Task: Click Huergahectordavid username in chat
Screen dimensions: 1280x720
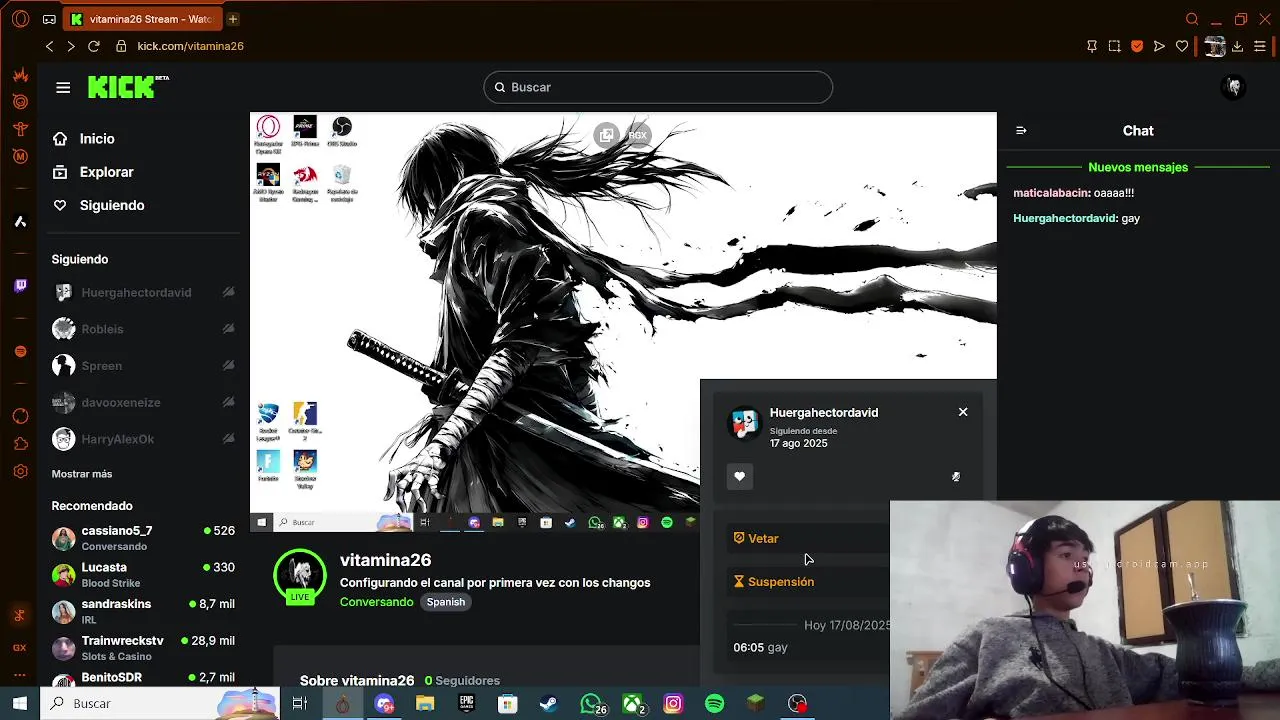Action: click(x=1064, y=218)
